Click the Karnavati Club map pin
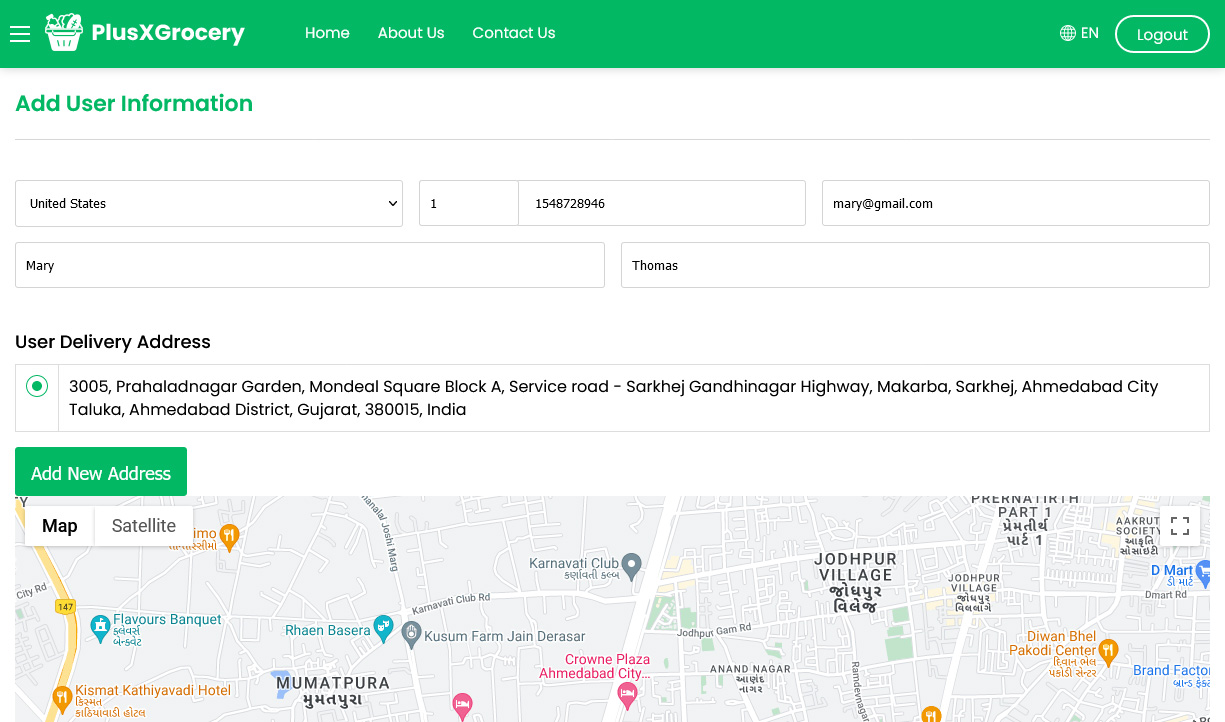The height and width of the screenshot is (722, 1225). click(x=631, y=564)
